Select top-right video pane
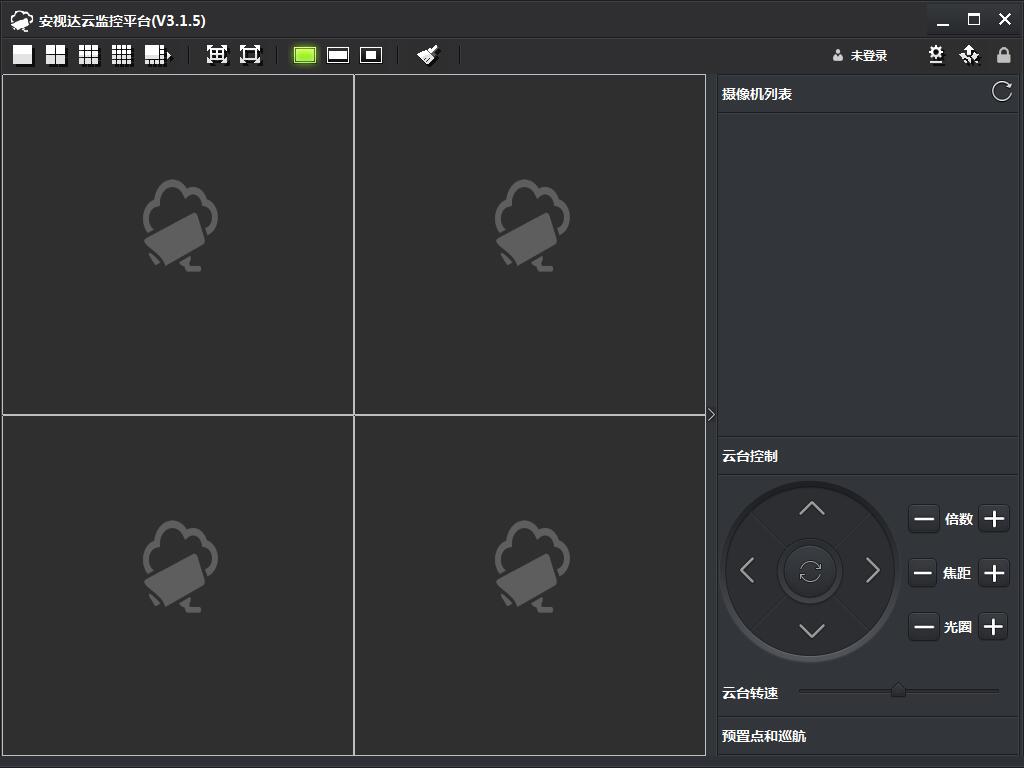Viewport: 1024px width, 768px height. pyautogui.click(x=530, y=244)
